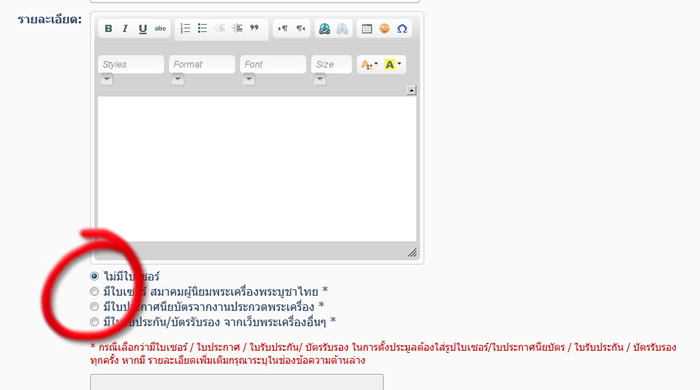Open the Styles dropdown

131,64
